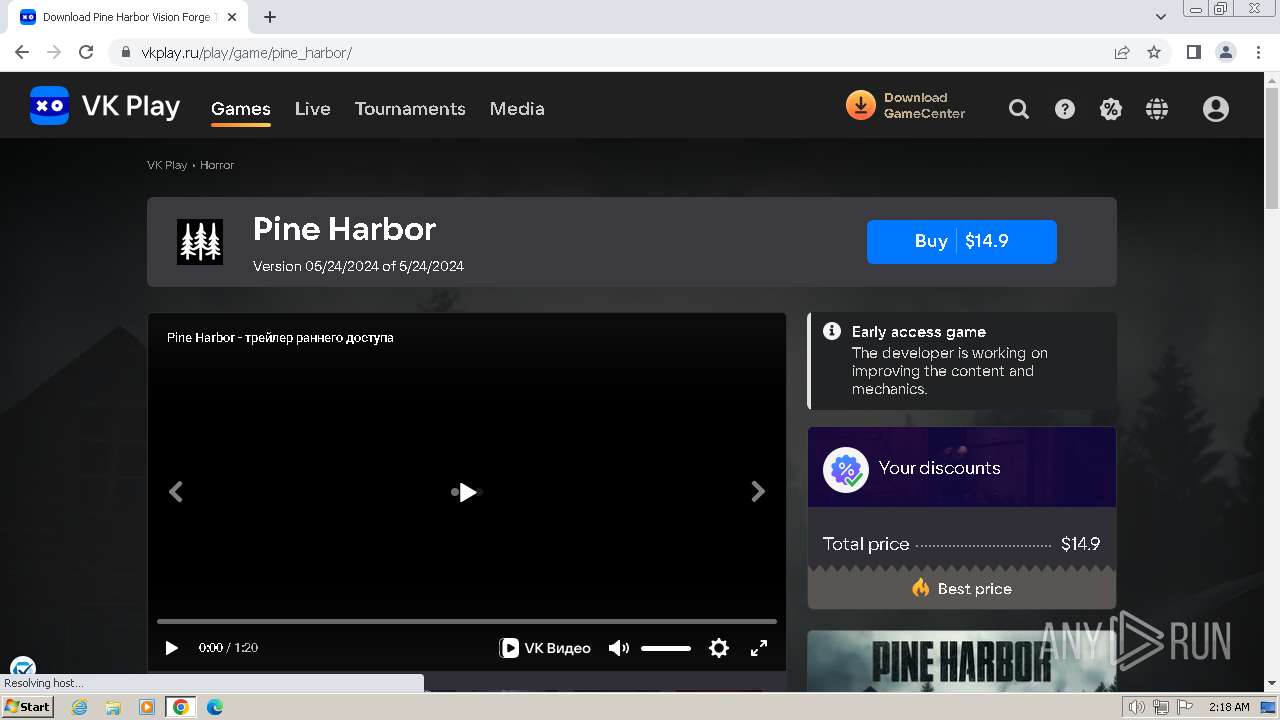Open language globe icon

pyautogui.click(x=1157, y=109)
